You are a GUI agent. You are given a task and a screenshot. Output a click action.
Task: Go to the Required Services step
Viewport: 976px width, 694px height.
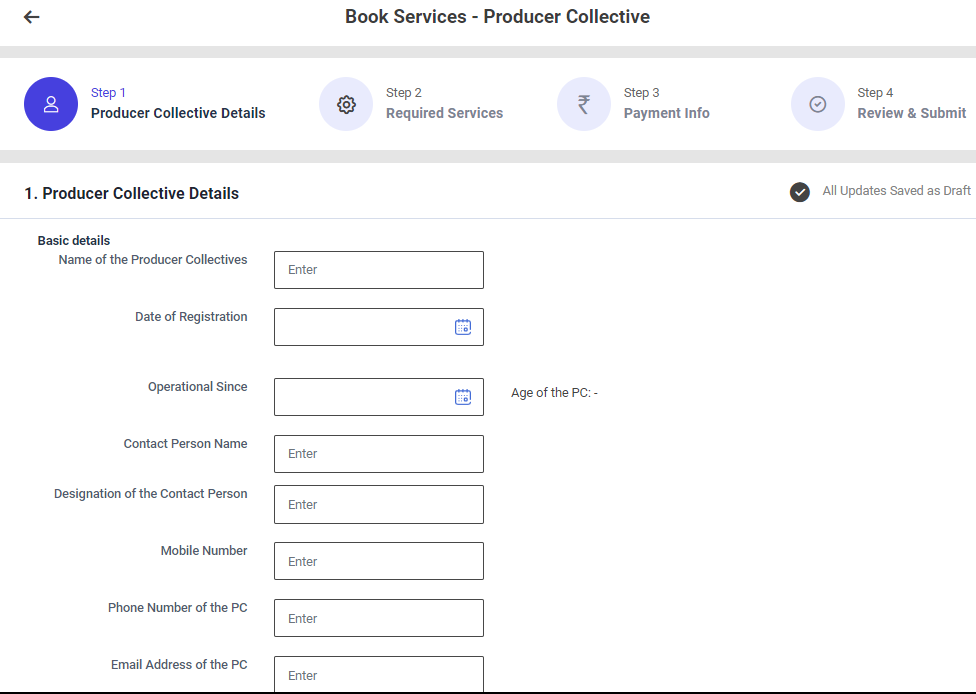tap(444, 113)
